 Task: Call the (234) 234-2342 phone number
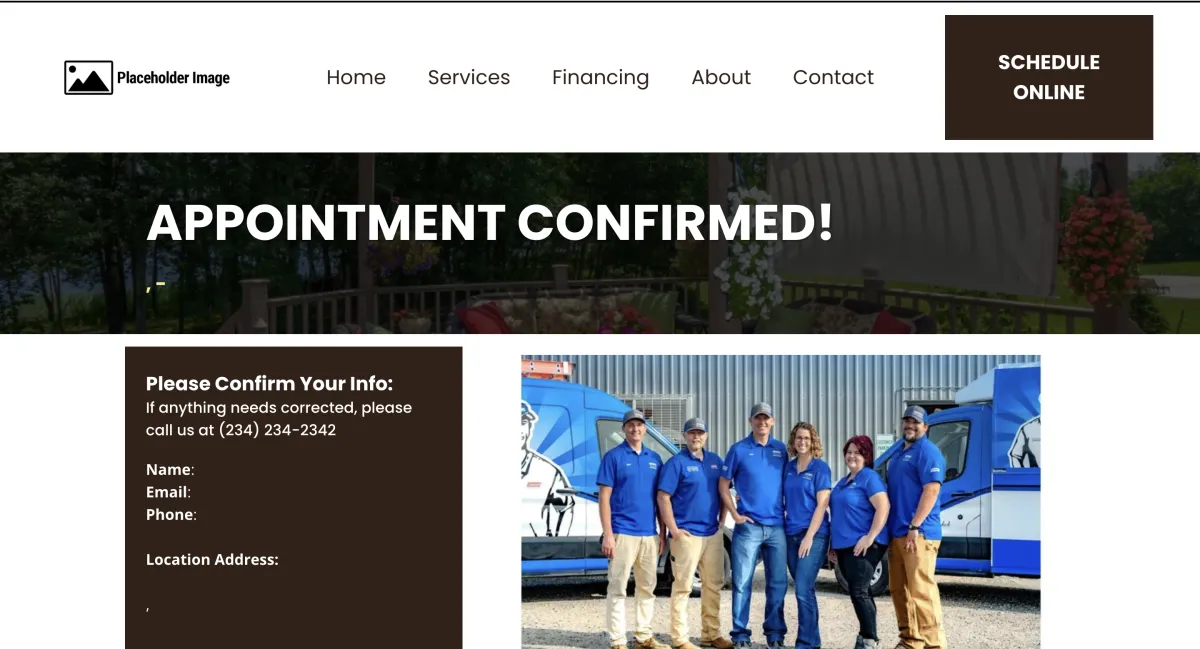(x=277, y=430)
